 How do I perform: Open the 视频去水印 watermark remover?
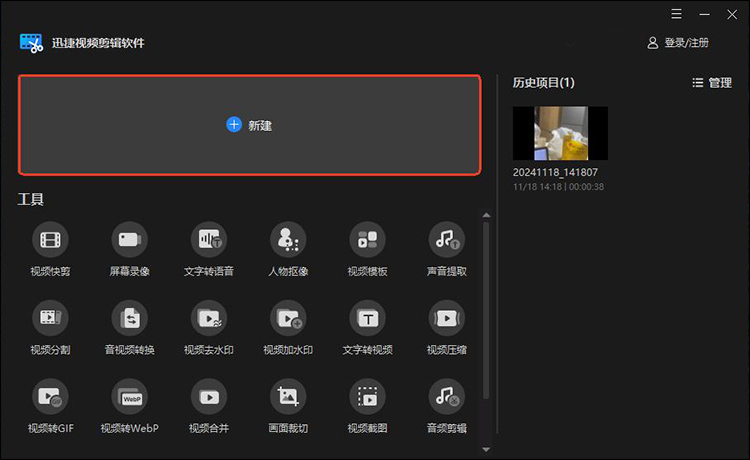pyautogui.click(x=209, y=328)
